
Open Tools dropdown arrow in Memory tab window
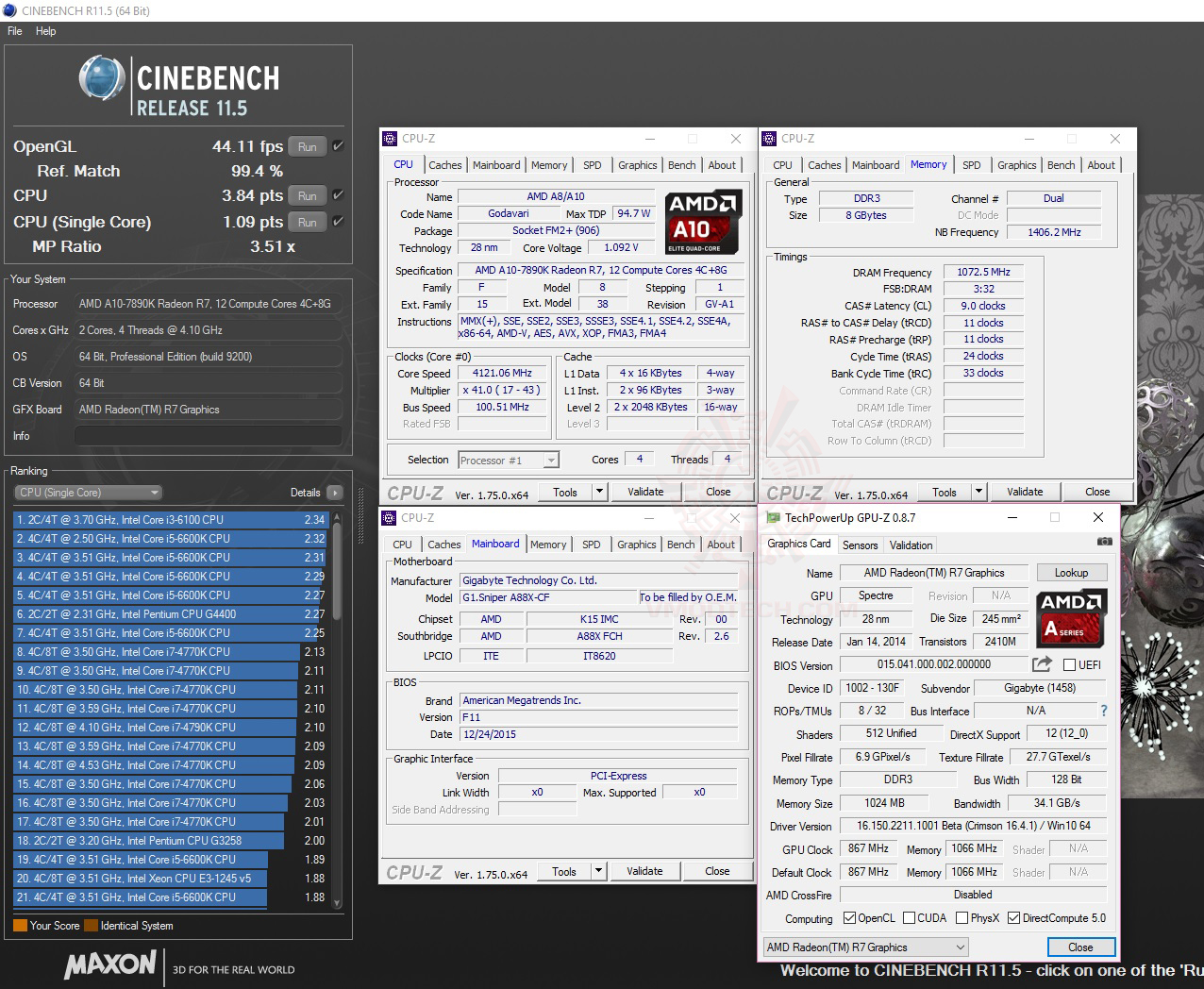click(978, 492)
